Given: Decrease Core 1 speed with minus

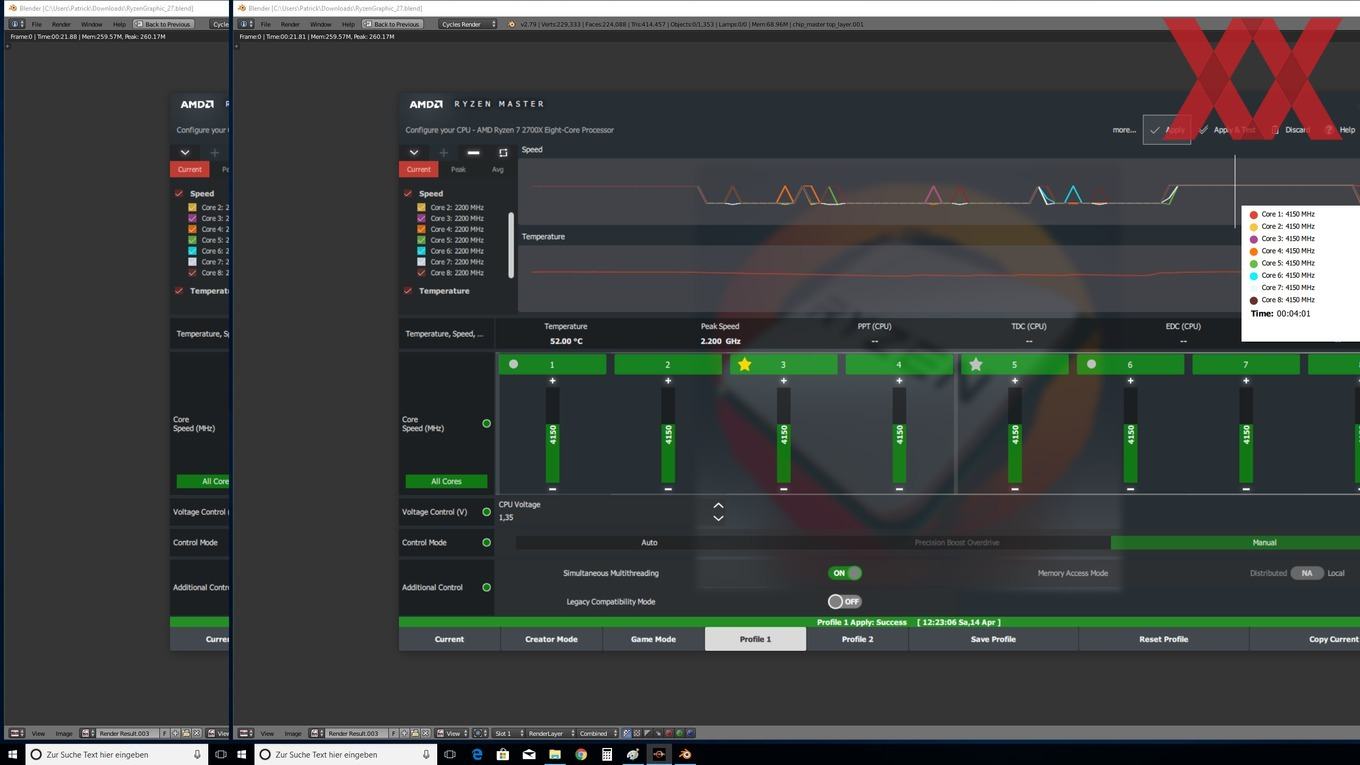Looking at the screenshot, I should click(552, 489).
